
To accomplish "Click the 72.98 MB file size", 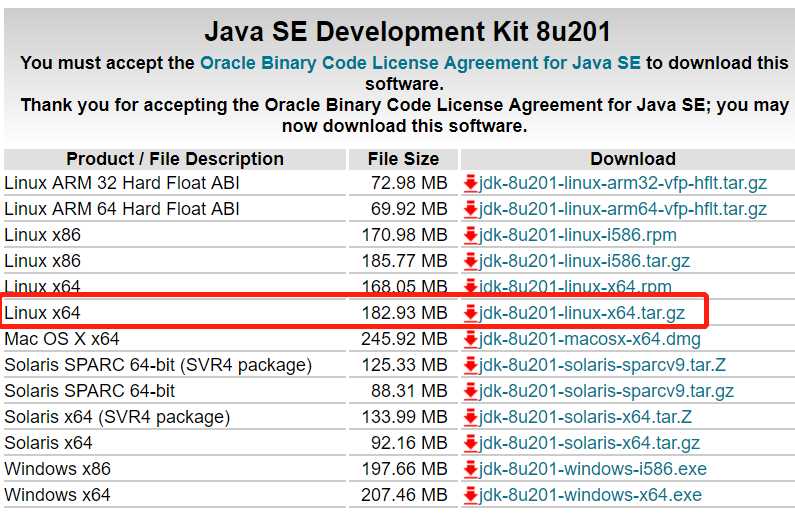I will pyautogui.click(x=409, y=183).
